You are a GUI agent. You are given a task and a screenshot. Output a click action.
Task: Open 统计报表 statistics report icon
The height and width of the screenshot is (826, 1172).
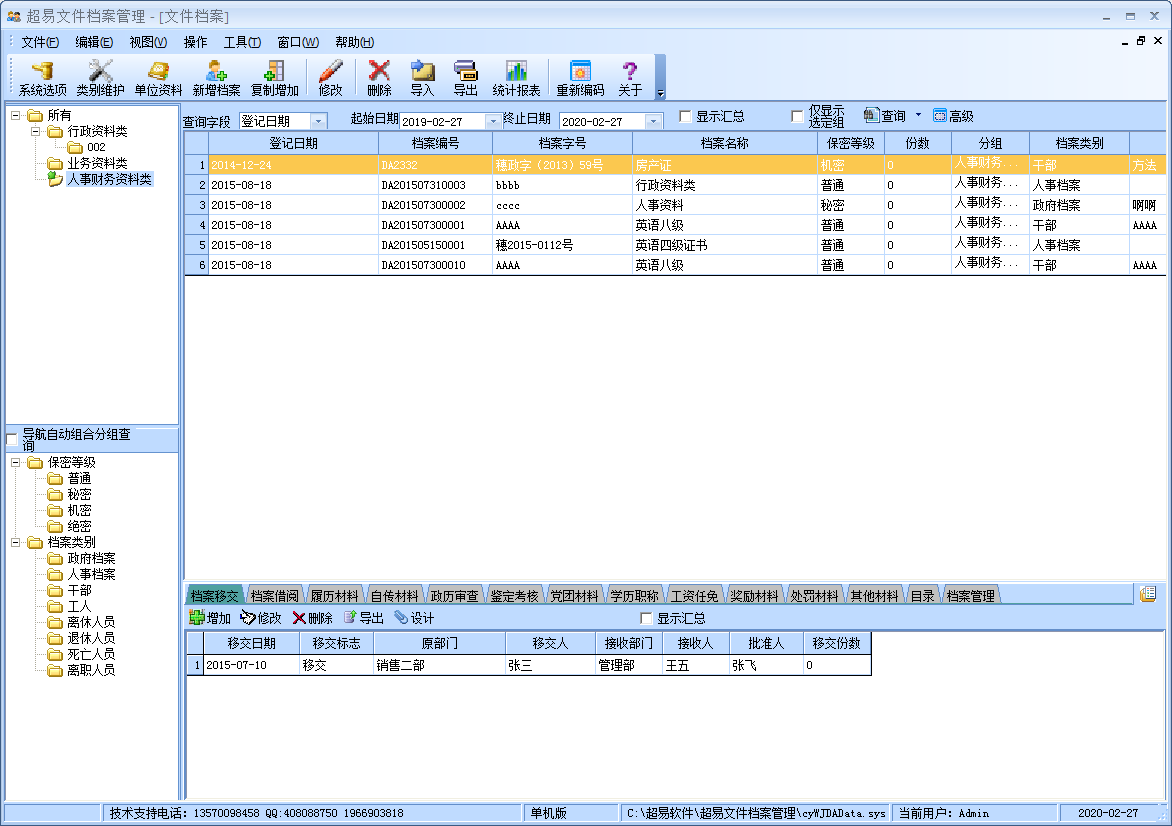tap(516, 78)
